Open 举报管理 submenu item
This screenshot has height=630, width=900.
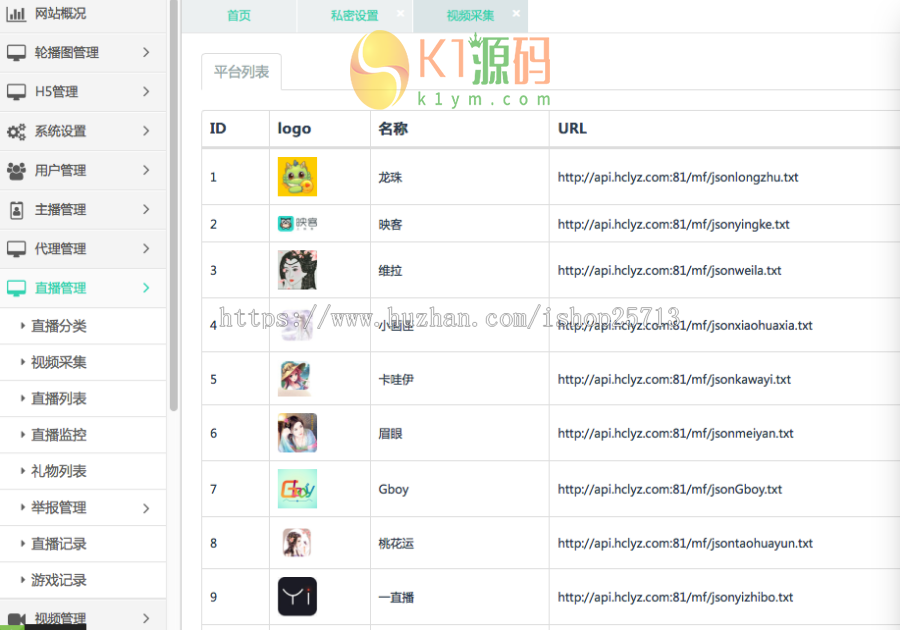83,507
